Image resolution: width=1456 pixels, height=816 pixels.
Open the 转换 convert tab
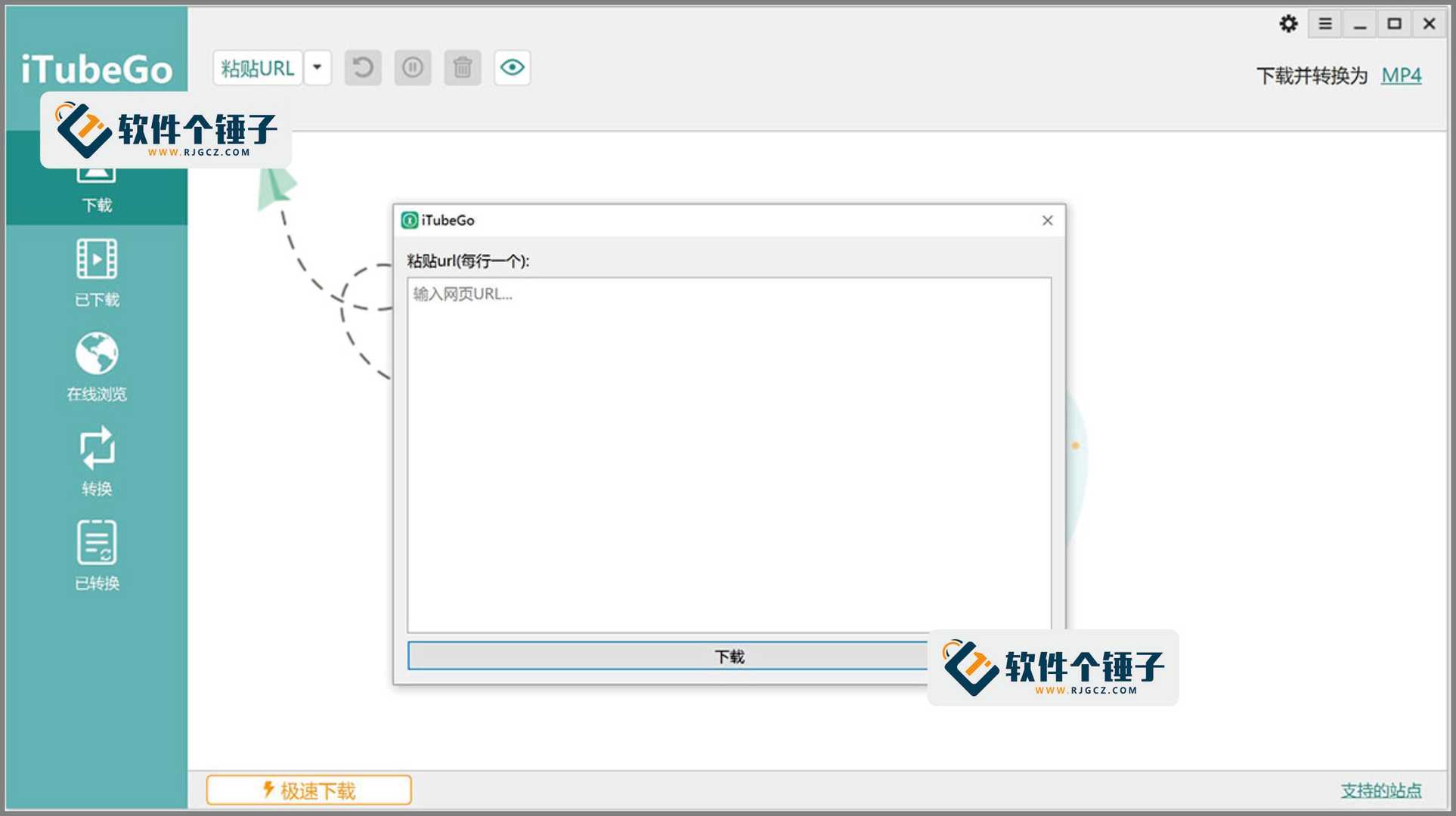(x=97, y=462)
